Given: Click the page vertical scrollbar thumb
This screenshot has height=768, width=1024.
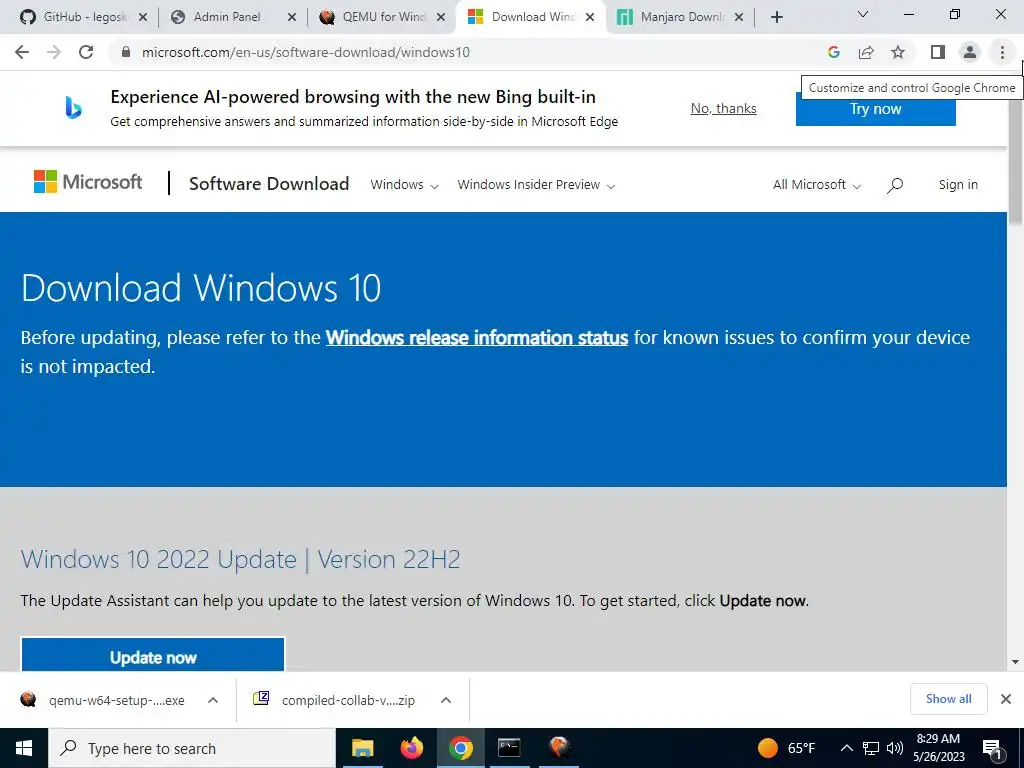Looking at the screenshot, I should point(1016,157).
